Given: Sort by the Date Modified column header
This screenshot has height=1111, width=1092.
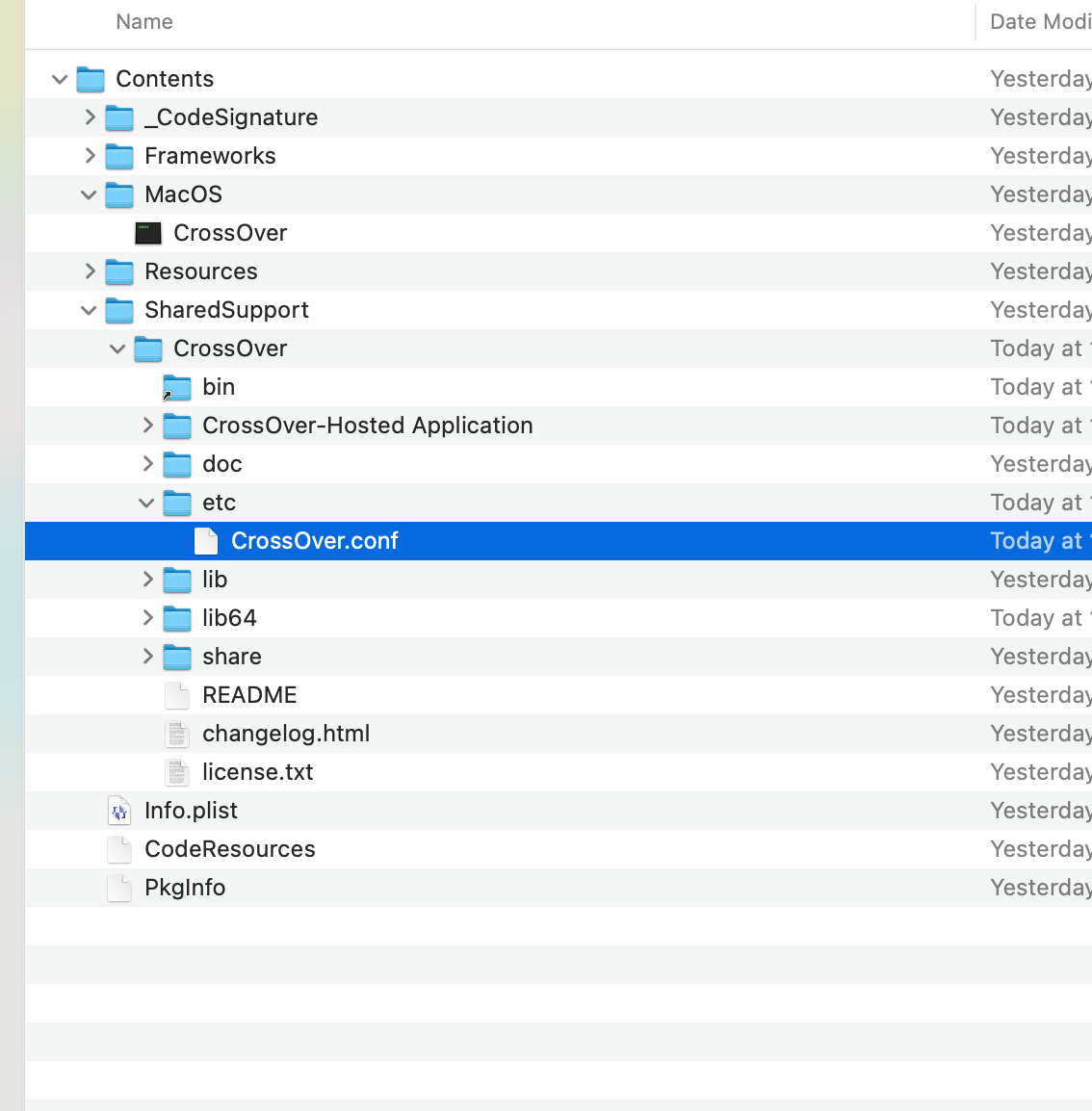Looking at the screenshot, I should point(1040,22).
